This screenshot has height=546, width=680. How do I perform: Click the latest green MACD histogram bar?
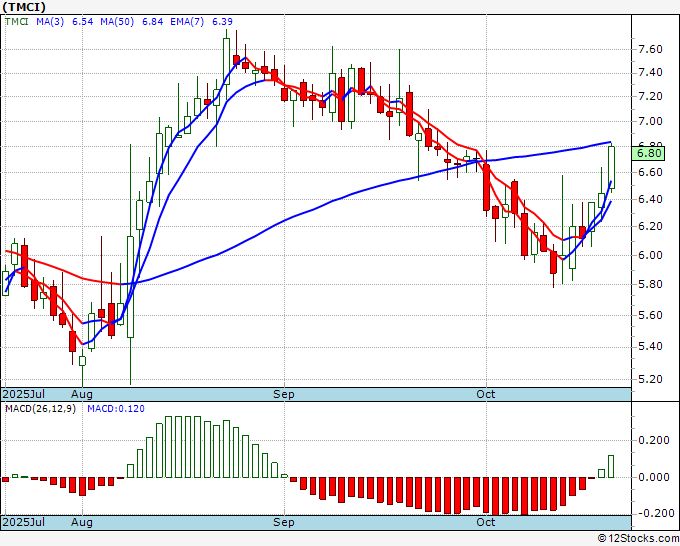[611, 467]
